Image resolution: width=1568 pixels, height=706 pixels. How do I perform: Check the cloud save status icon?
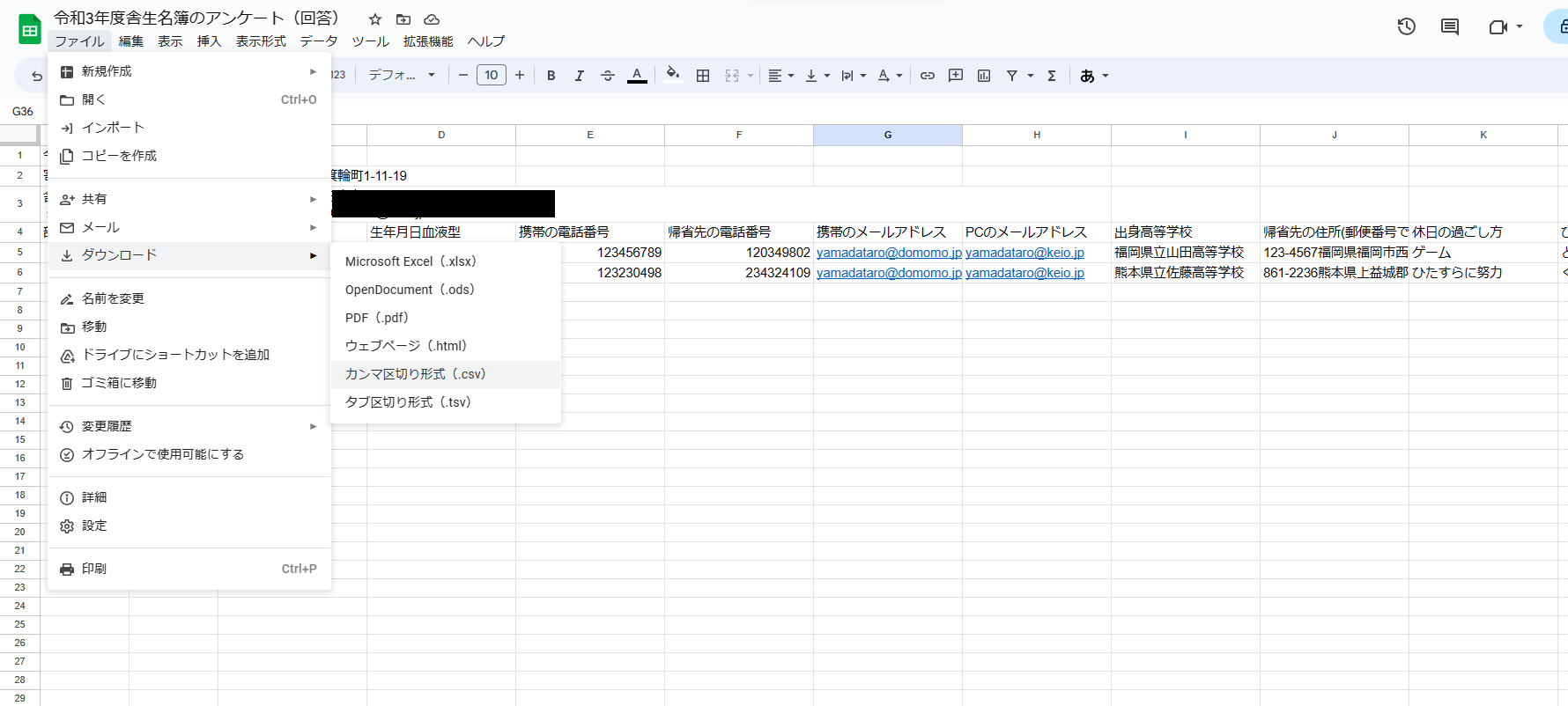click(x=432, y=19)
